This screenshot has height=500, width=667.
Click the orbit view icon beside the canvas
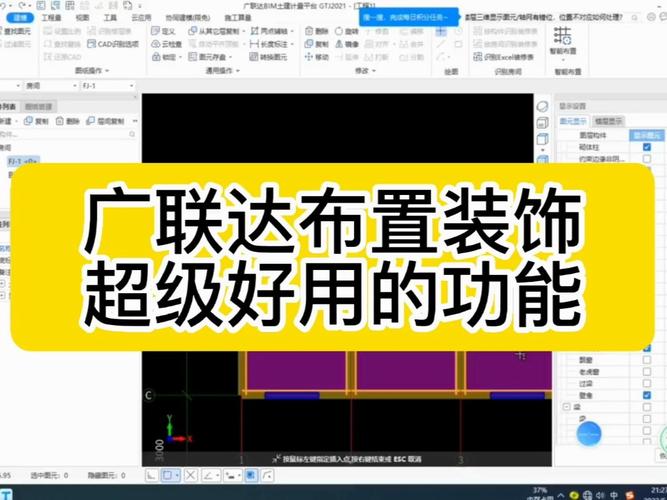click(542, 106)
